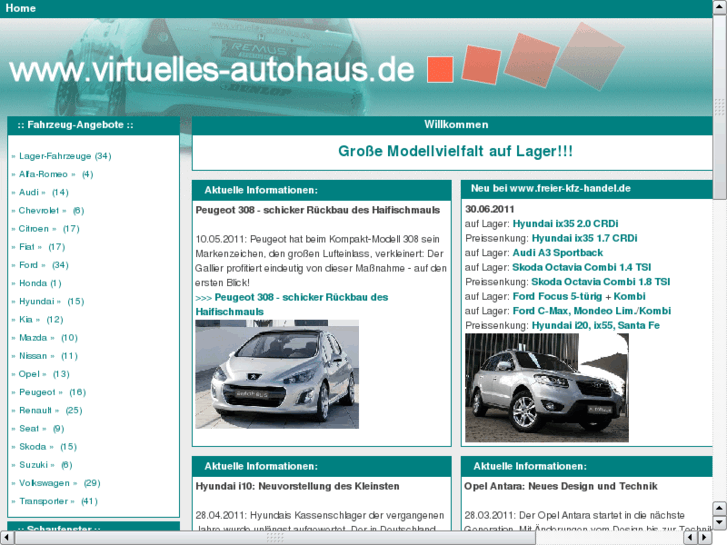Click the scroll right arrow at far right
Image resolution: width=727 pixels, height=545 pixels.
coord(705,538)
